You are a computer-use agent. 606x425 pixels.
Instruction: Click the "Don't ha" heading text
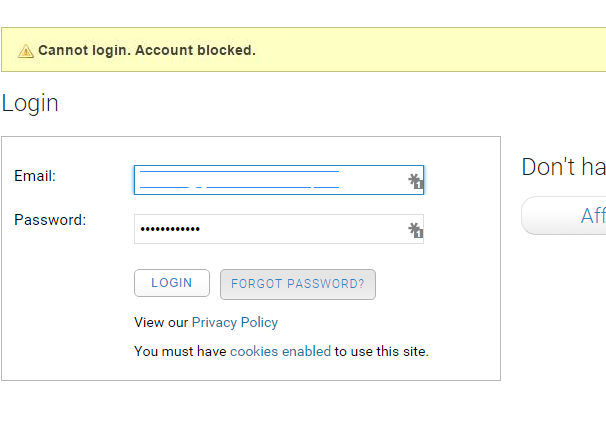563,167
